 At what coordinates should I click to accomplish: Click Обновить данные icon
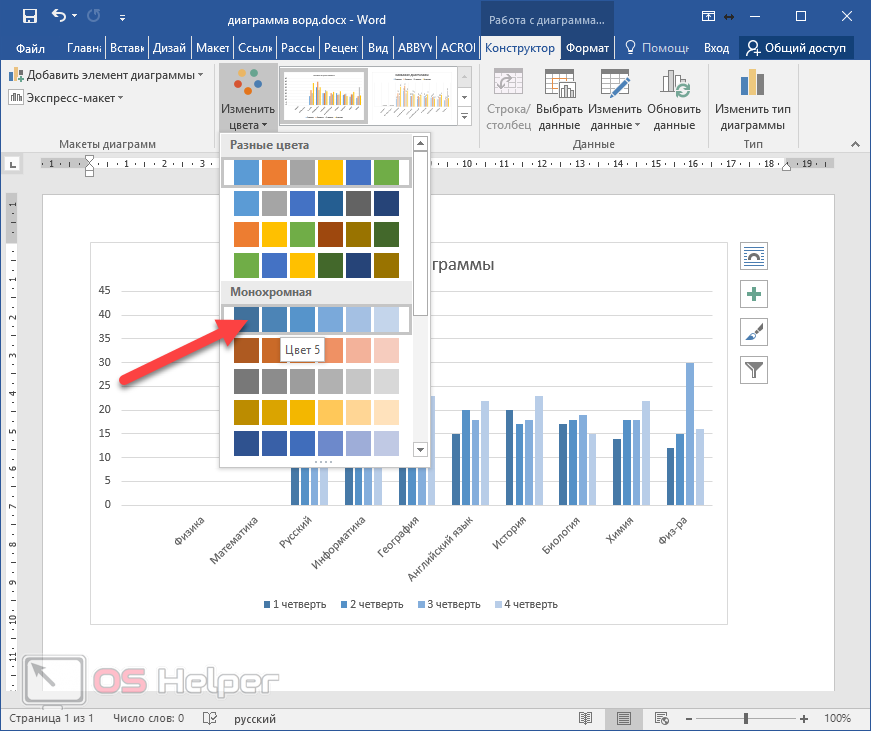pos(674,100)
